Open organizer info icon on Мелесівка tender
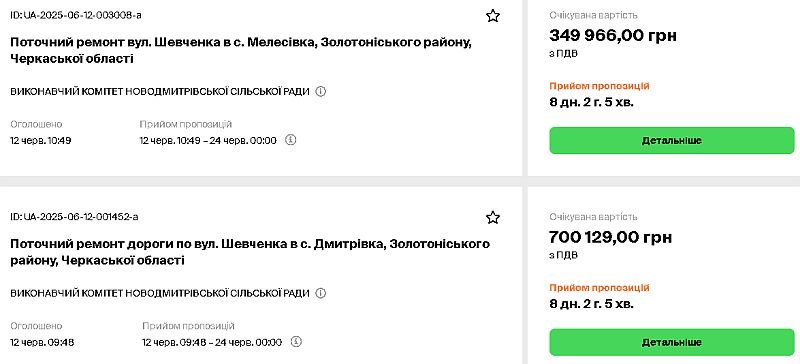The height and width of the screenshot is (364, 800). (320, 91)
